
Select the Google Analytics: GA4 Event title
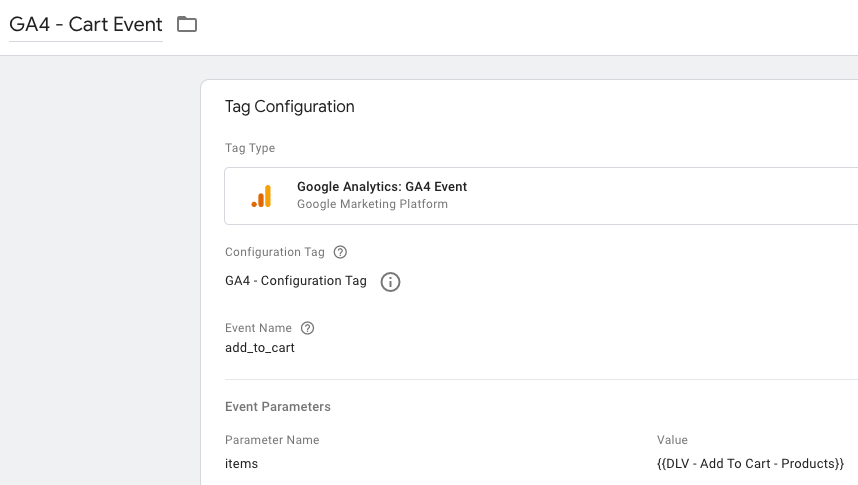pyautogui.click(x=381, y=187)
